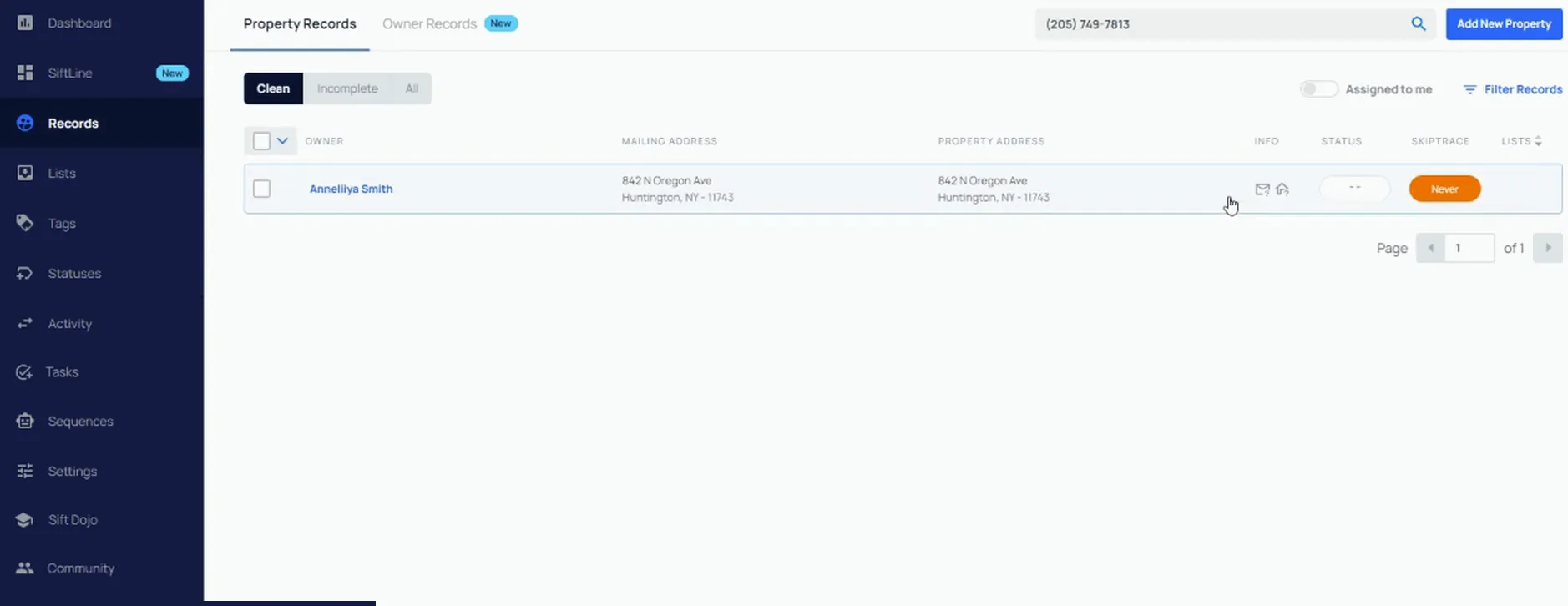Click the Owner column header
Screen dimensions: 1568x606
coord(324,141)
